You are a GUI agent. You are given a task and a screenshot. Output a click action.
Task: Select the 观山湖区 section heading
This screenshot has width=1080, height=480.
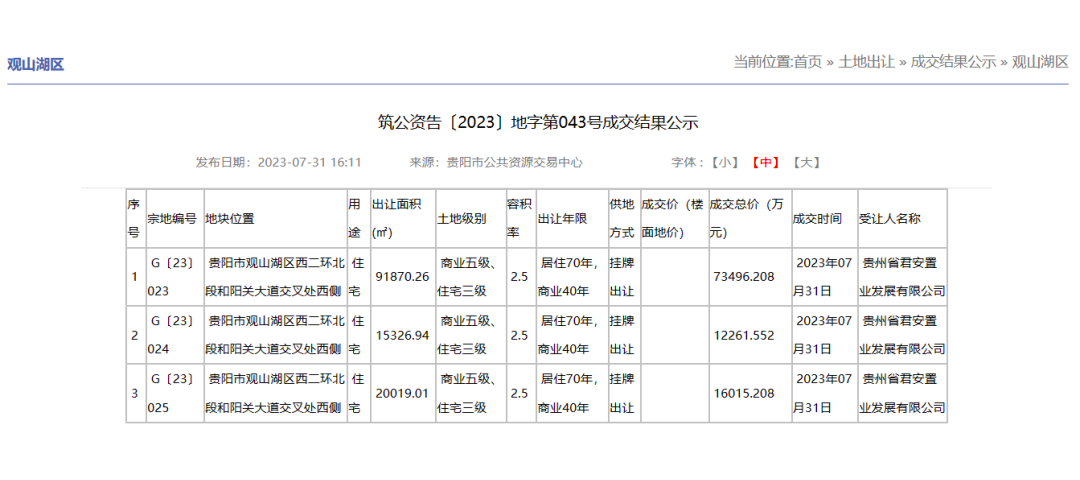(x=35, y=65)
